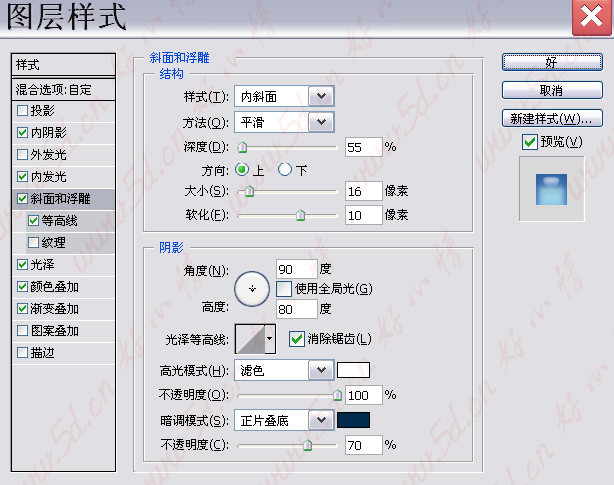Click highlight opacity field 100
This screenshot has width=614, height=485.
pos(363,395)
